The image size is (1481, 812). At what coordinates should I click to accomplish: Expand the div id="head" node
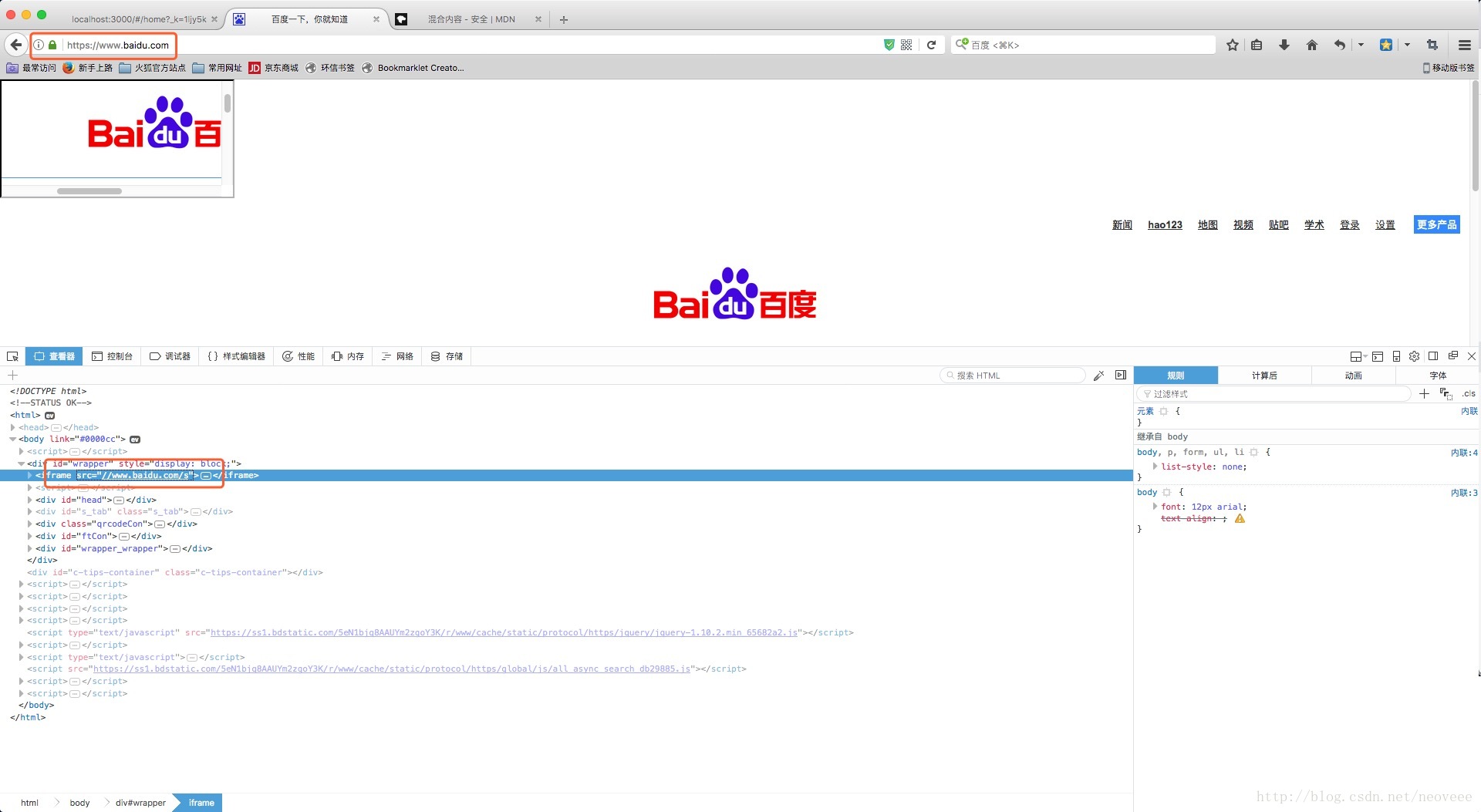click(x=30, y=500)
